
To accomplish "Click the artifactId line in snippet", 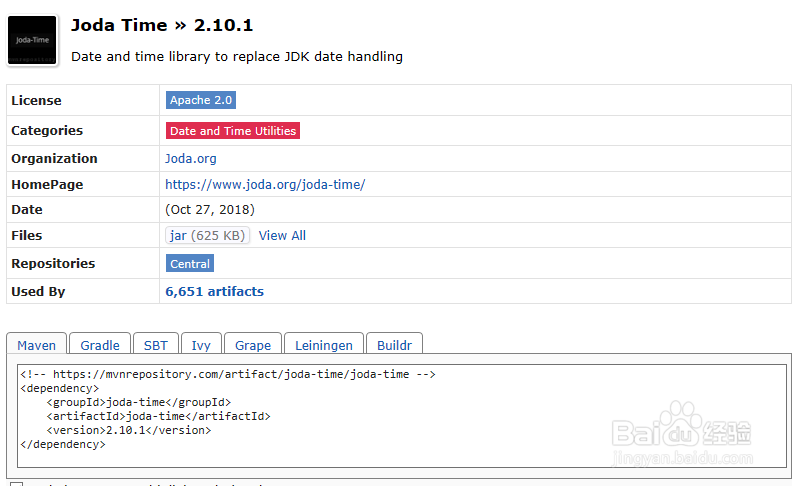I will click(x=158, y=416).
